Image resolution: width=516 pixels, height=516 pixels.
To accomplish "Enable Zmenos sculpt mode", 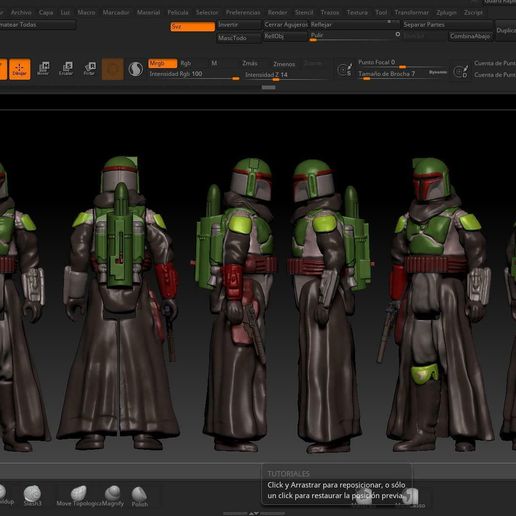I will (x=284, y=64).
